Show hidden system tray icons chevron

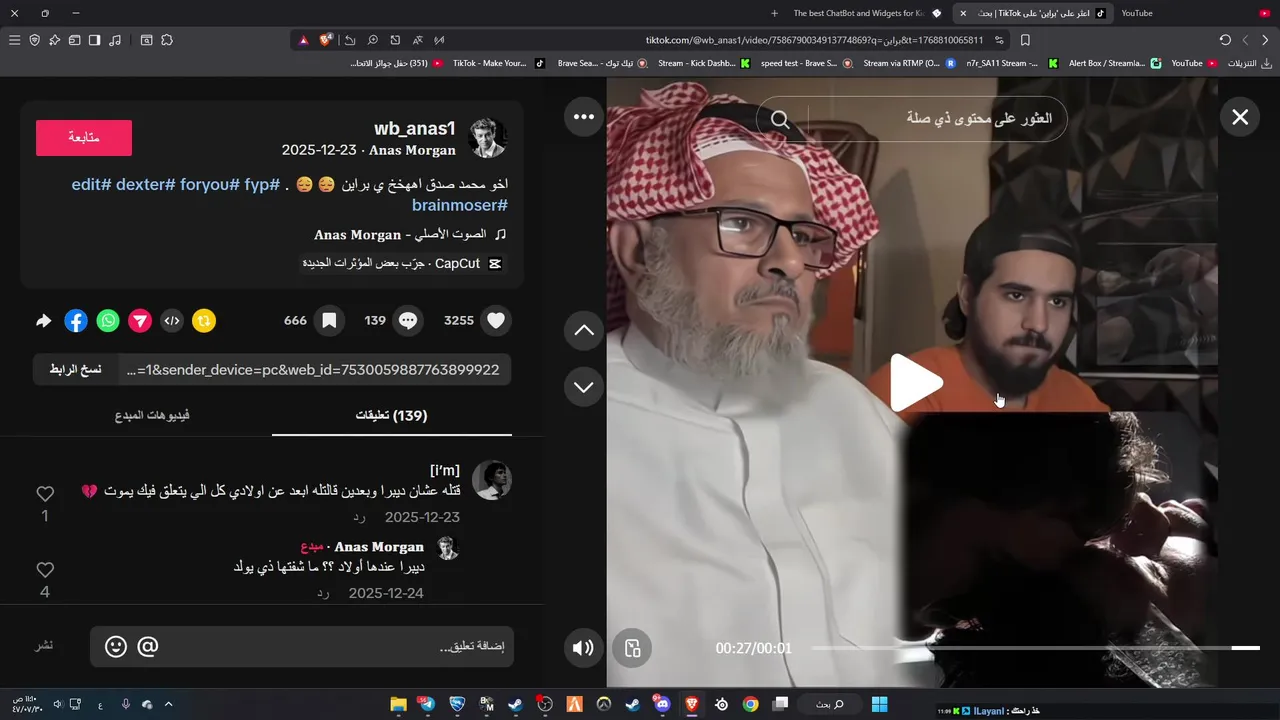pos(168,704)
